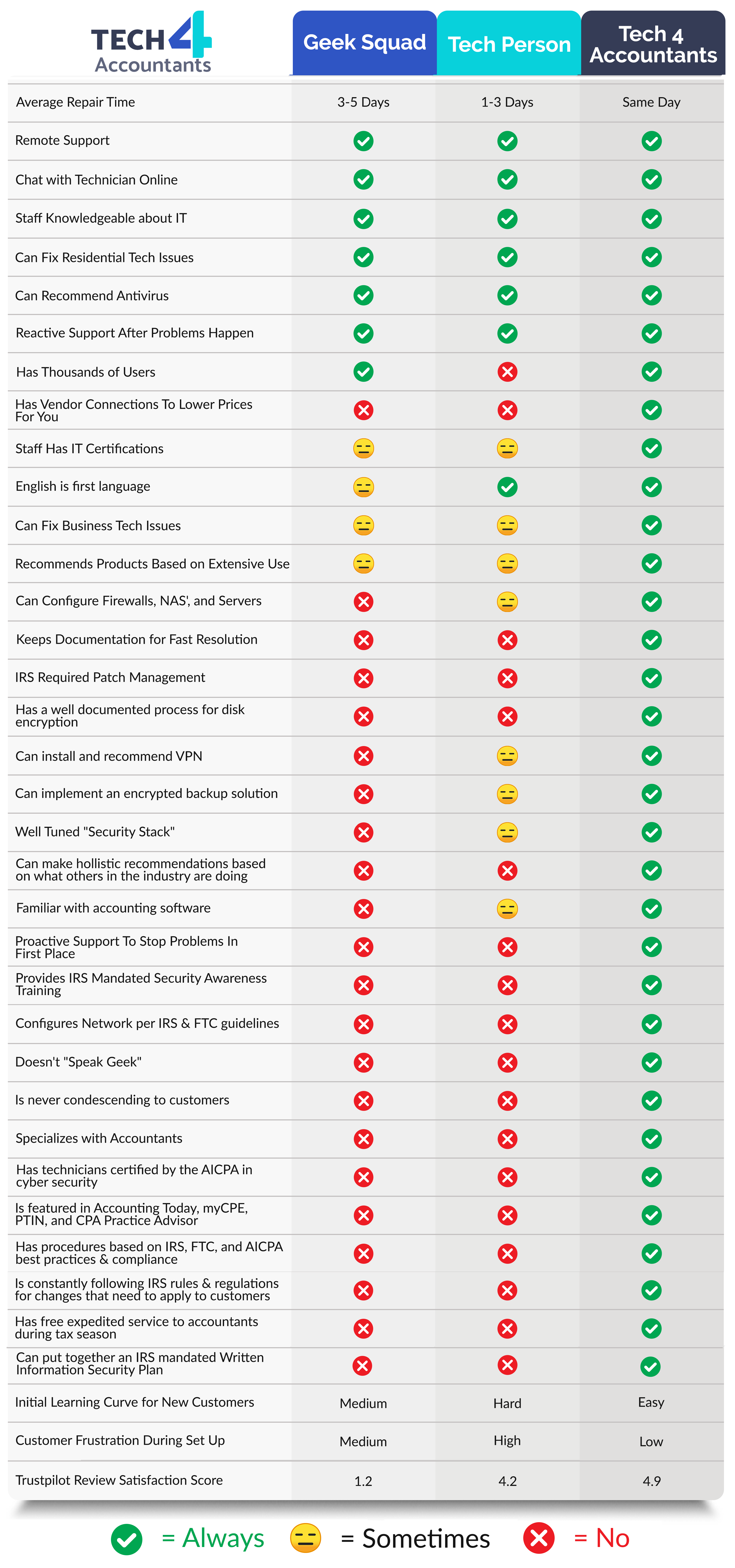Image resolution: width=735 pixels, height=1568 pixels.
Task: Click Tech Person's neutral face for Familiar with accounting software
Action: coord(507,909)
